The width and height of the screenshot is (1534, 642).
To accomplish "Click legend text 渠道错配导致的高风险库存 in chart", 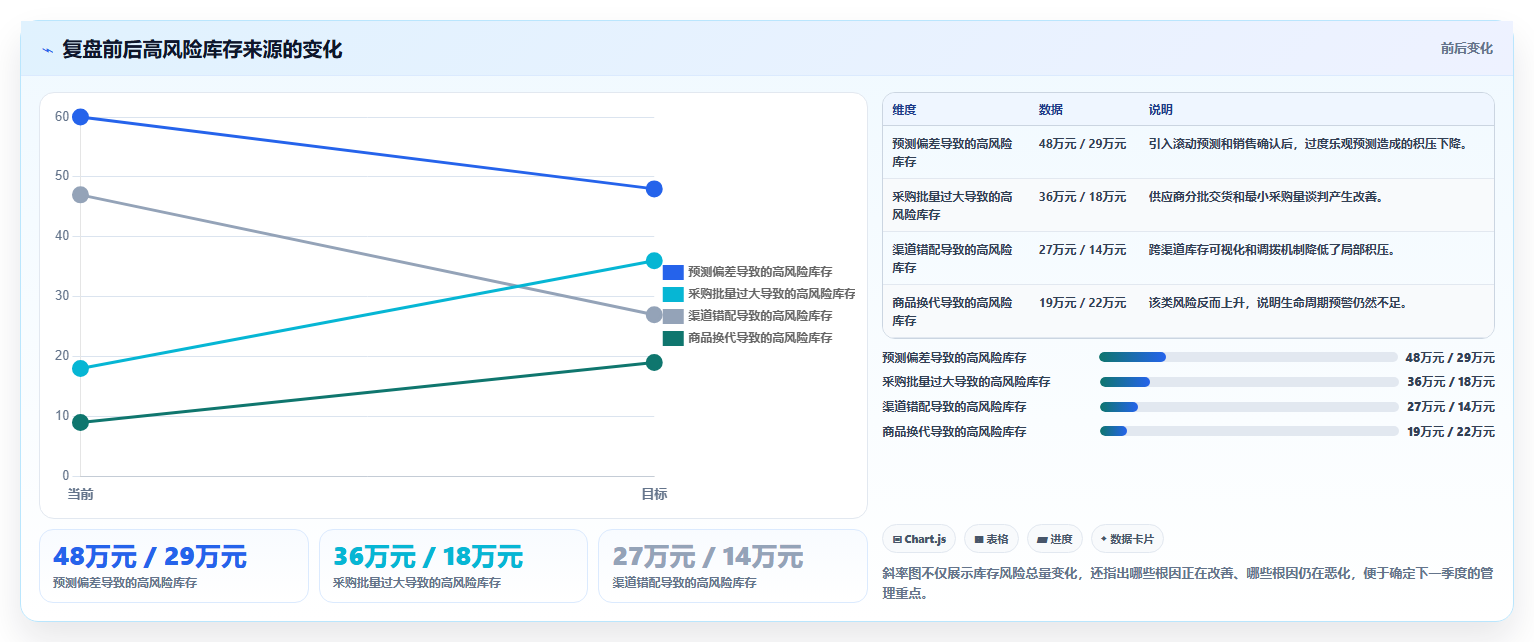I will [760, 316].
